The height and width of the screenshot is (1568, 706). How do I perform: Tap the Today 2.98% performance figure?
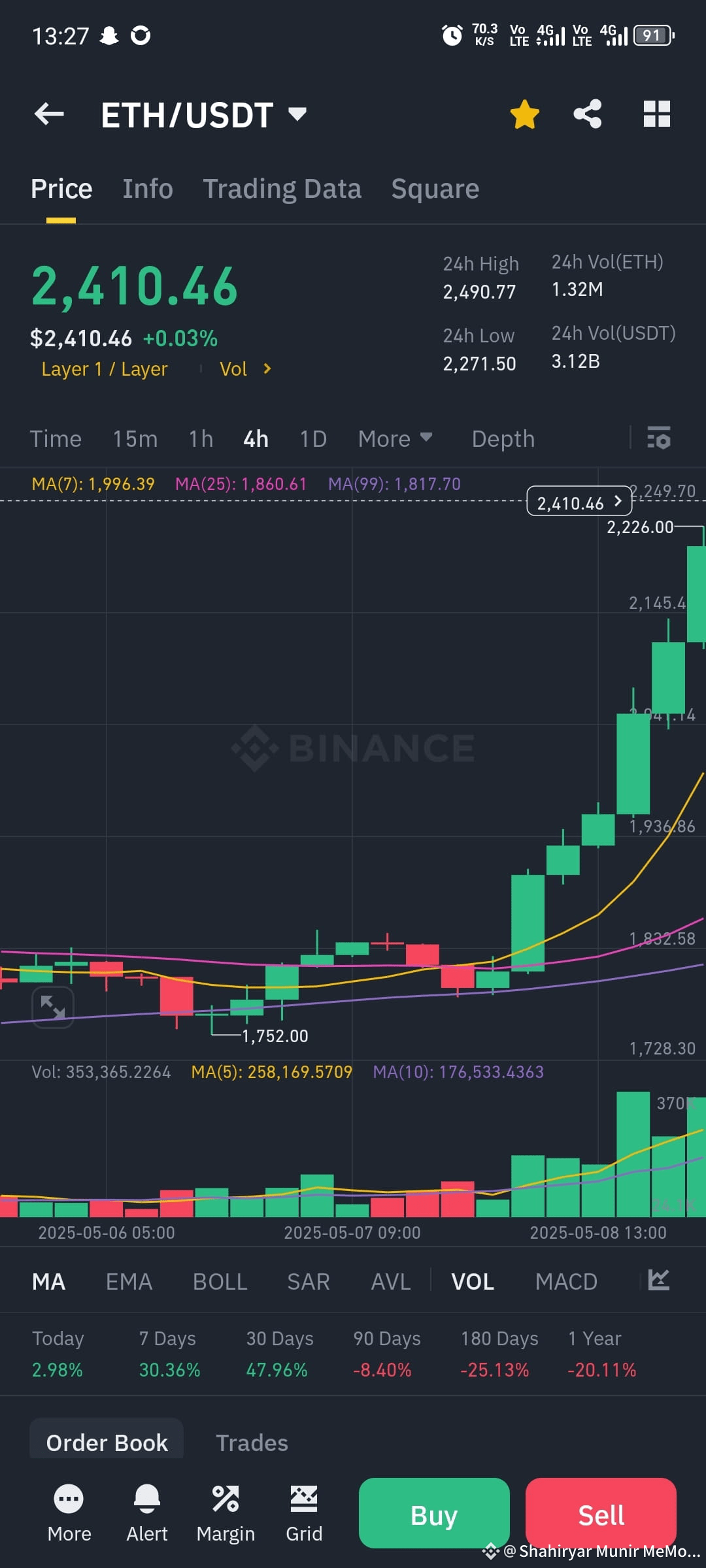tap(58, 1370)
